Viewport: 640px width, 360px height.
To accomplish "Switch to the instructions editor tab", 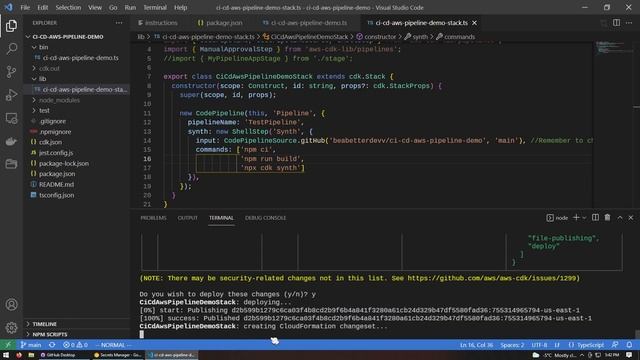I will click(x=158, y=23).
